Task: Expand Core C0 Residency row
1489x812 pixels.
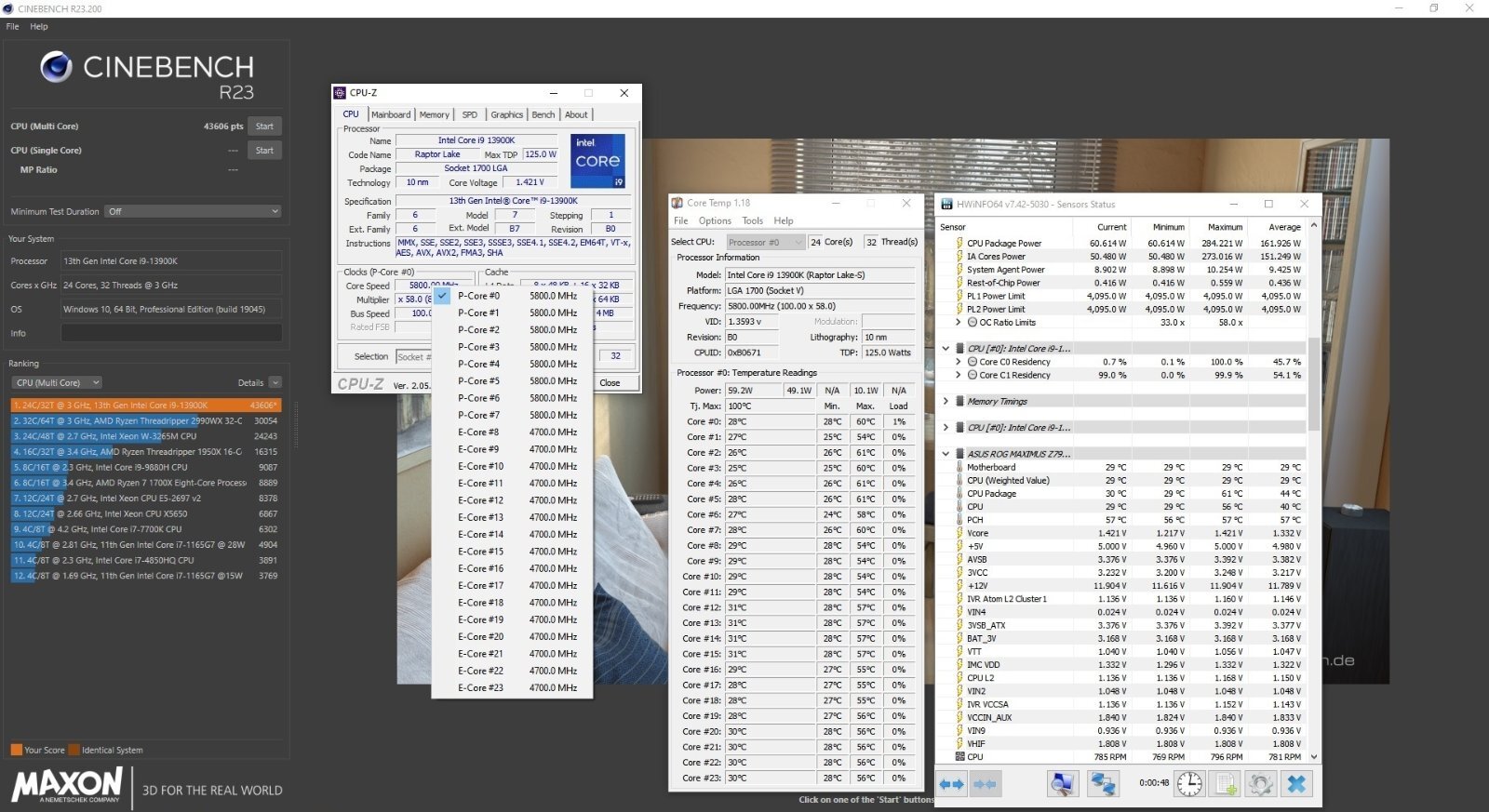Action: point(959,362)
